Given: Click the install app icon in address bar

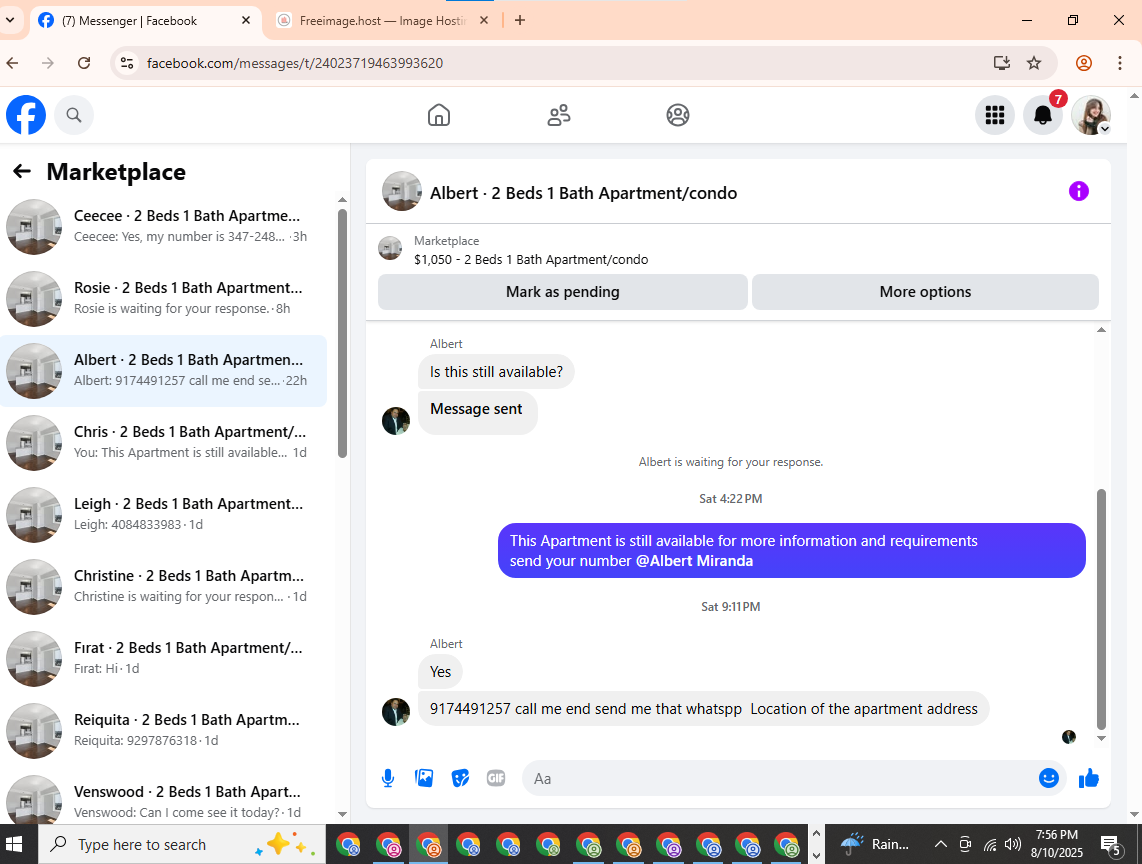Looking at the screenshot, I should [x=1002, y=63].
